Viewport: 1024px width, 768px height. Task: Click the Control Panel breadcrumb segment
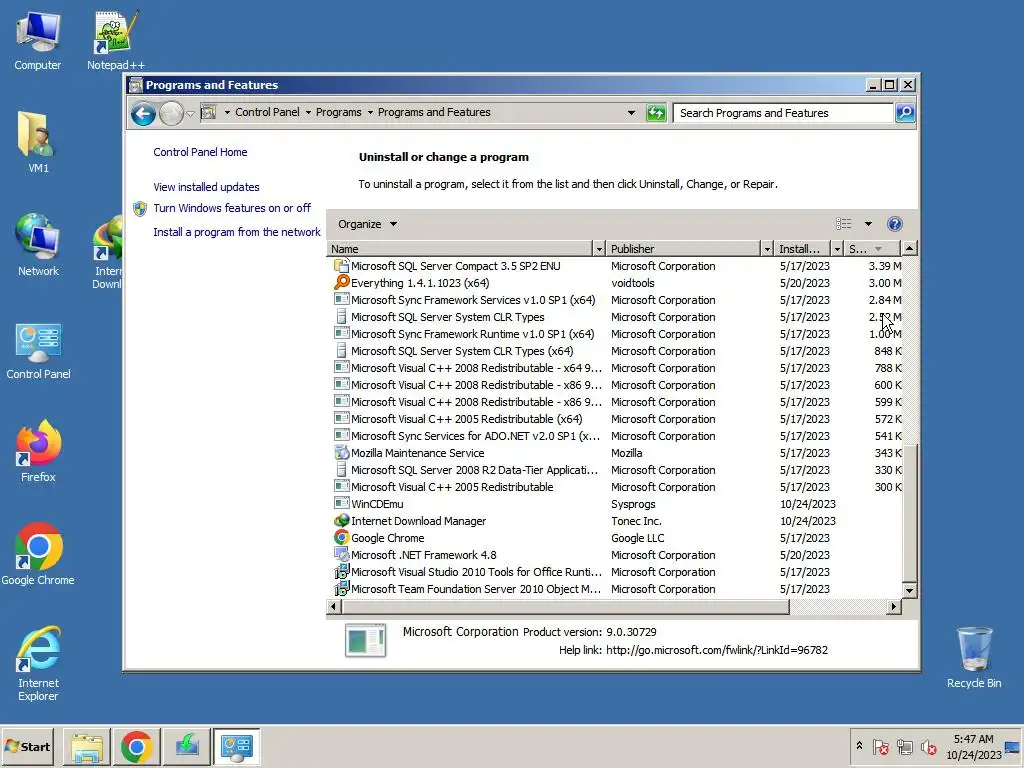267,112
